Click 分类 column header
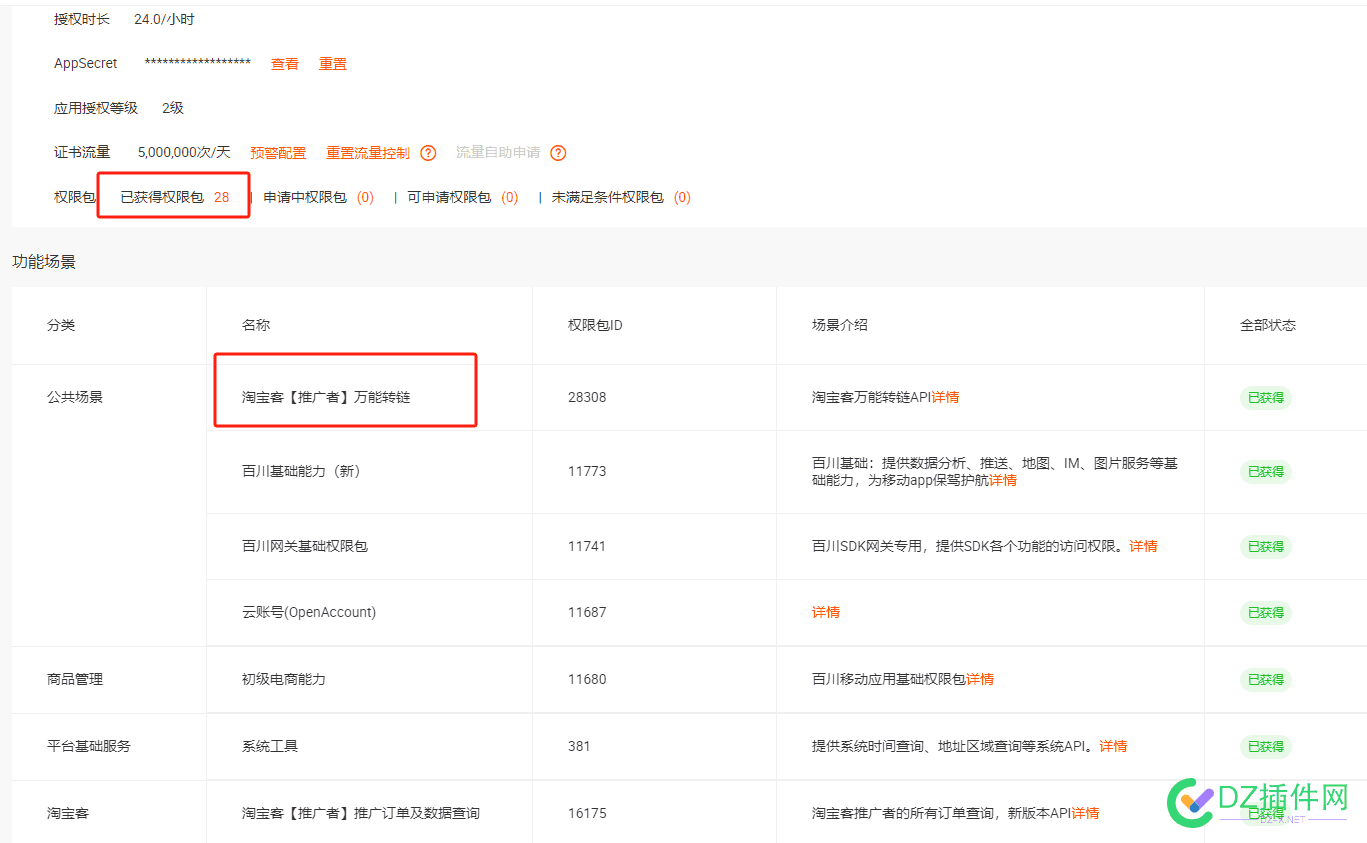 pyautogui.click(x=61, y=325)
